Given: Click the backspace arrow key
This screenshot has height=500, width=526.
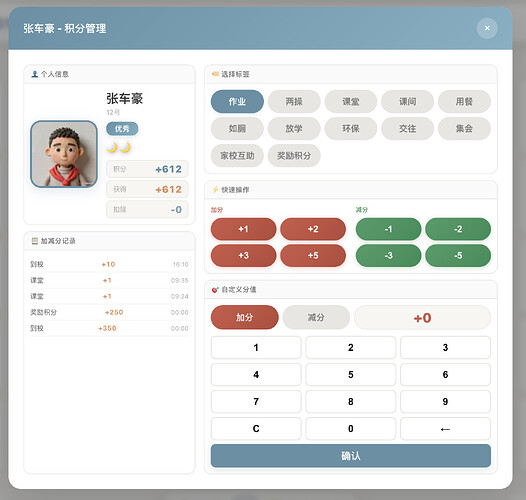Looking at the screenshot, I should (x=445, y=429).
